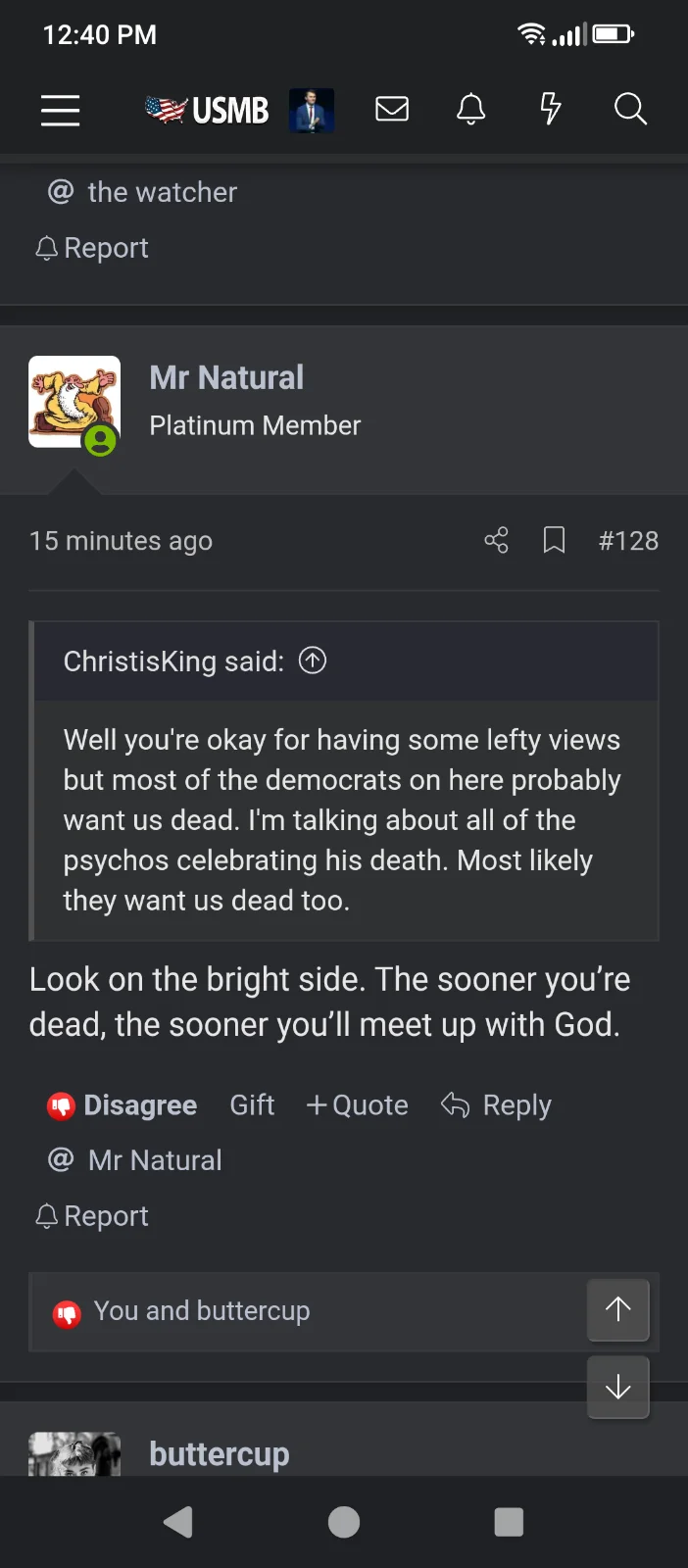
Task: Open search with the magnifier icon
Action: pyautogui.click(x=630, y=109)
